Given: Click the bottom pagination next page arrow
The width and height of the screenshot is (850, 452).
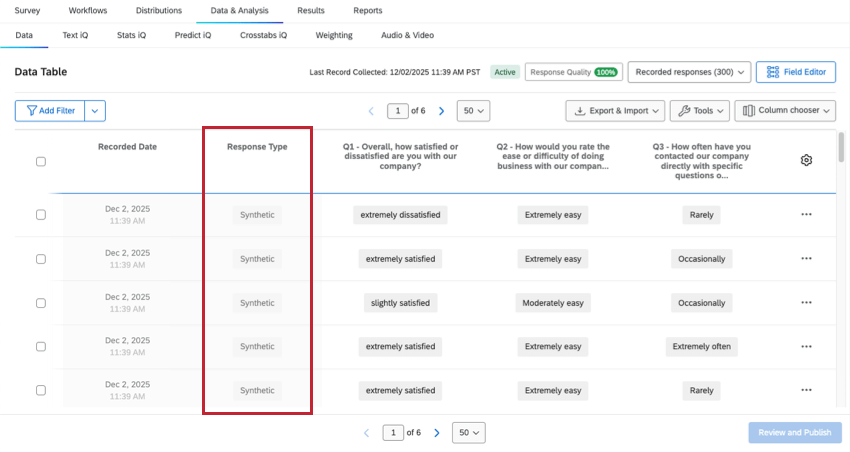Looking at the screenshot, I should point(436,433).
